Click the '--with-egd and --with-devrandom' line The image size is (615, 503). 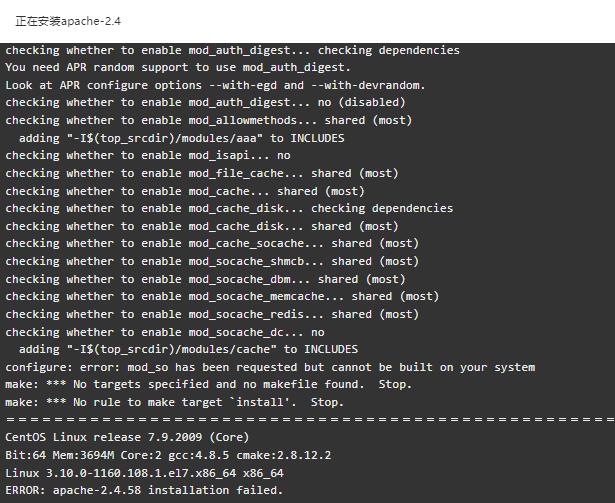pyautogui.click(x=215, y=85)
